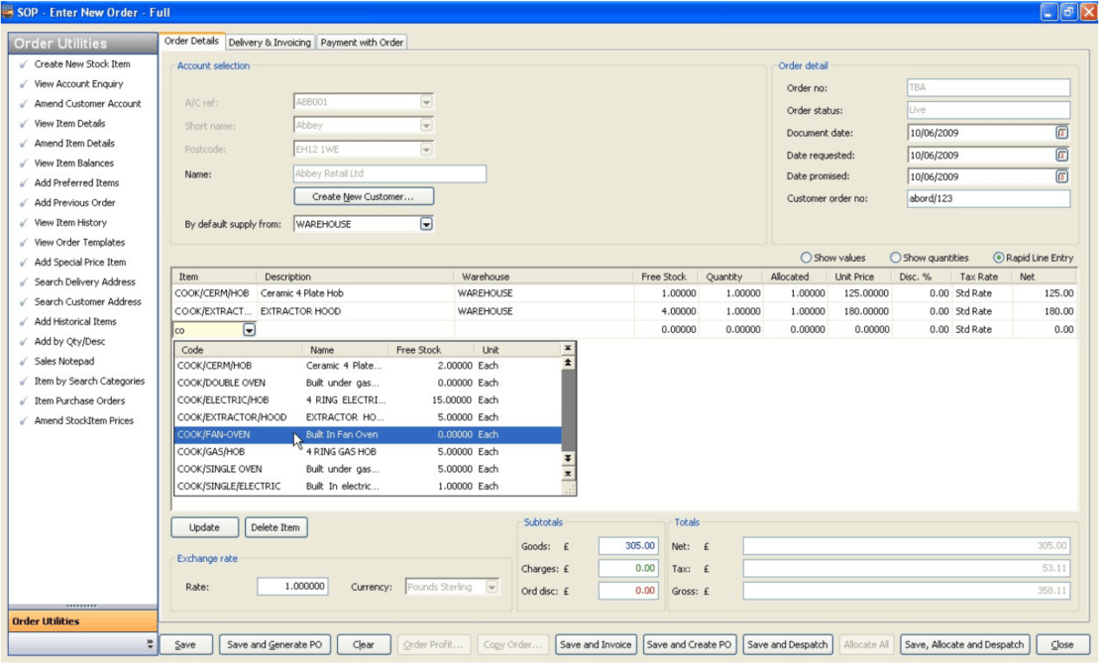Click the jump-to-top arrow in item list
This screenshot has width=1100, height=665.
click(568, 348)
